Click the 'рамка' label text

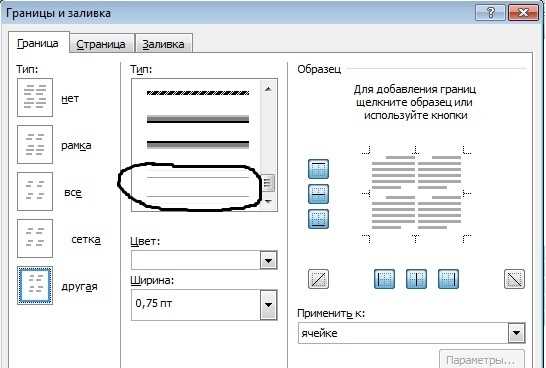[x=76, y=145]
